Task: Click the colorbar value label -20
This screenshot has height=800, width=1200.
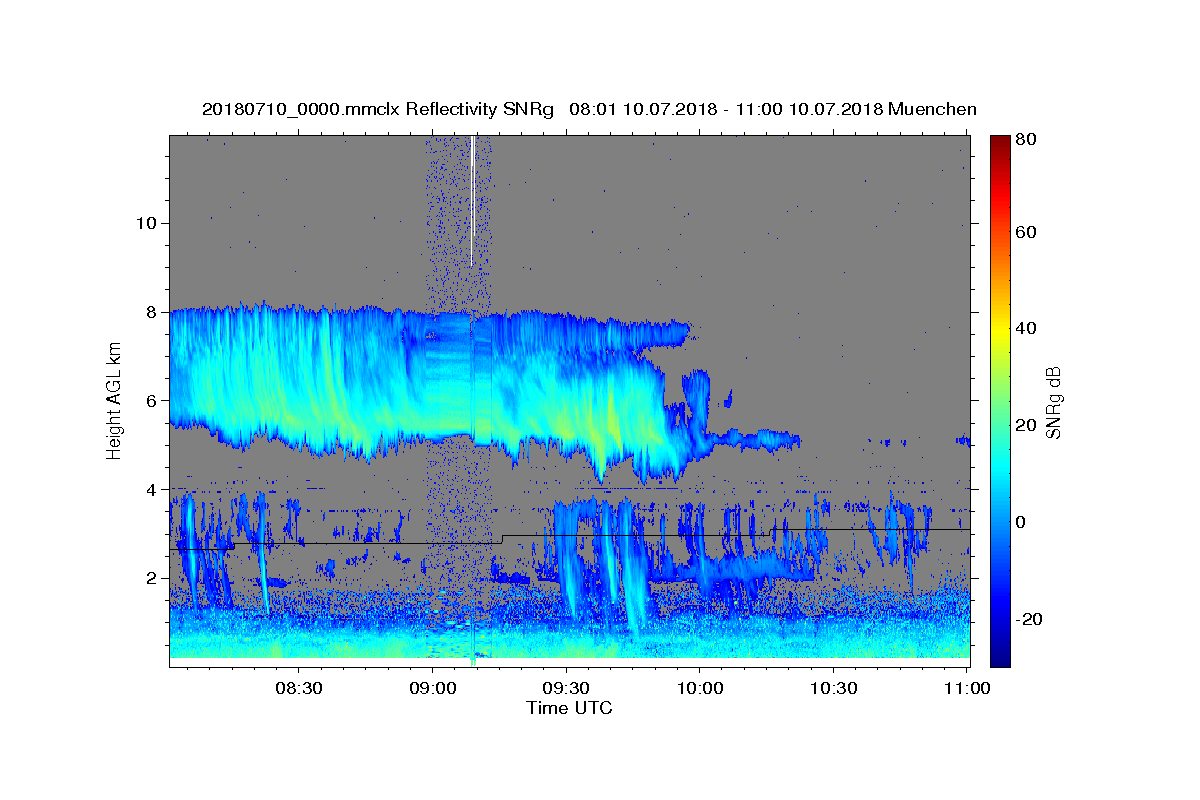Action: [x=1029, y=619]
